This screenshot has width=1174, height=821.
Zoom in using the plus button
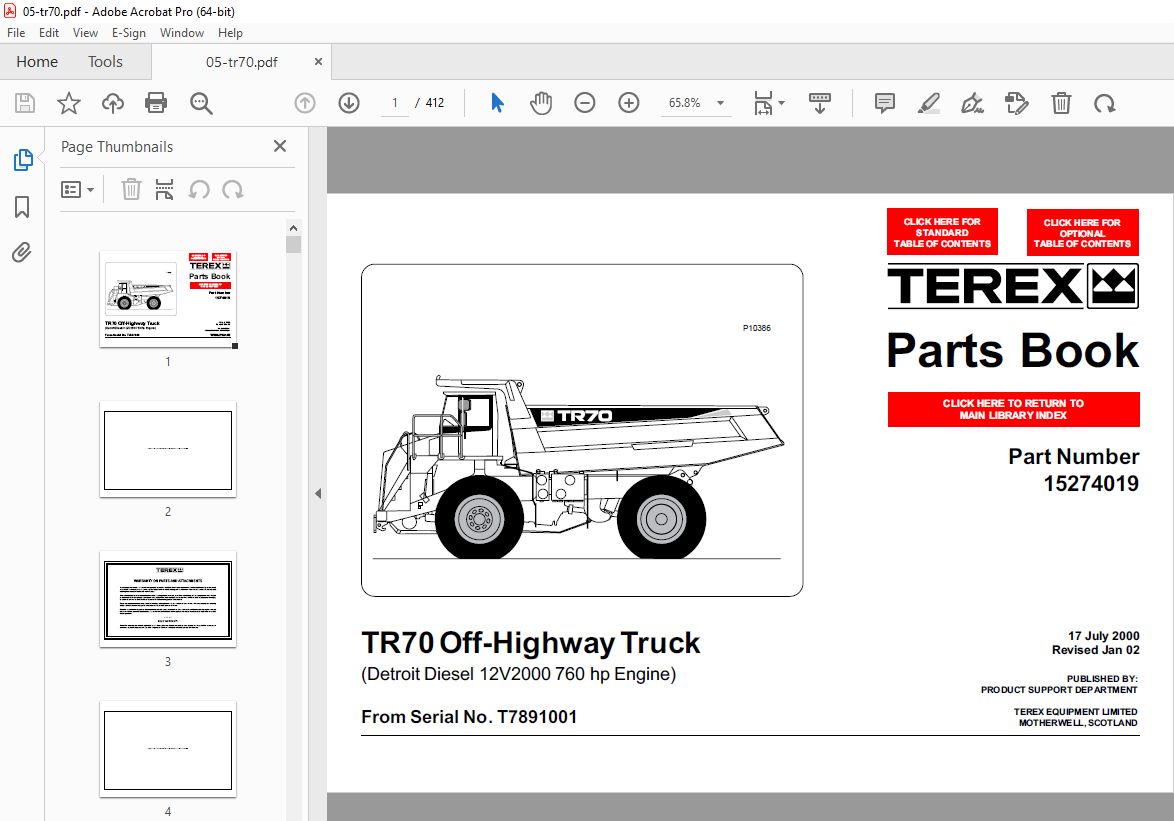coord(629,103)
